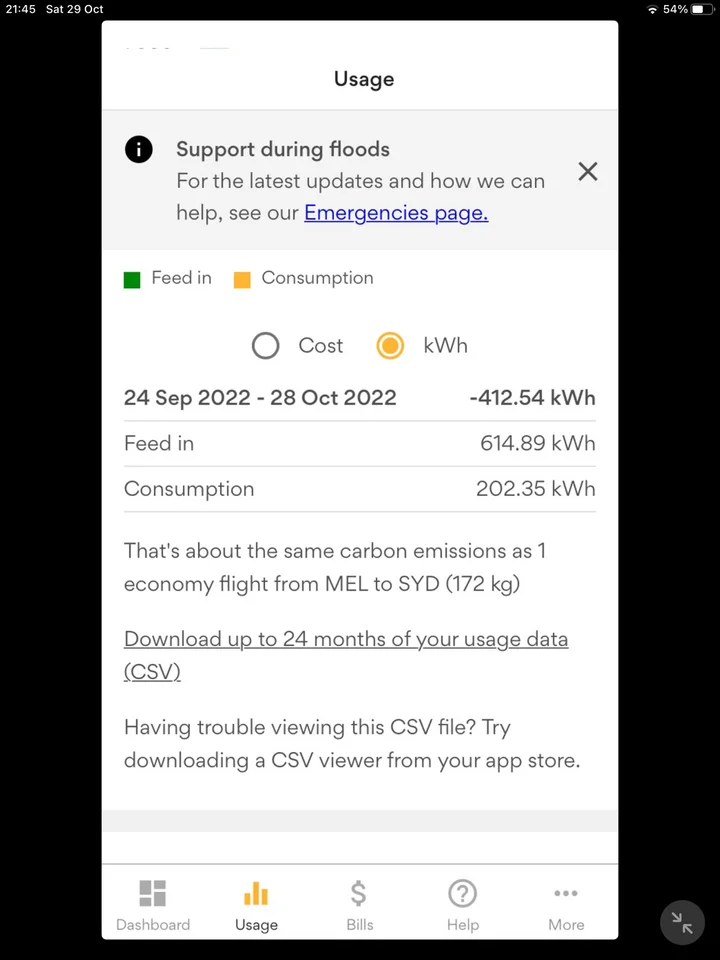The width and height of the screenshot is (720, 960).
Task: Tap the Usage bar chart icon
Action: point(256,893)
